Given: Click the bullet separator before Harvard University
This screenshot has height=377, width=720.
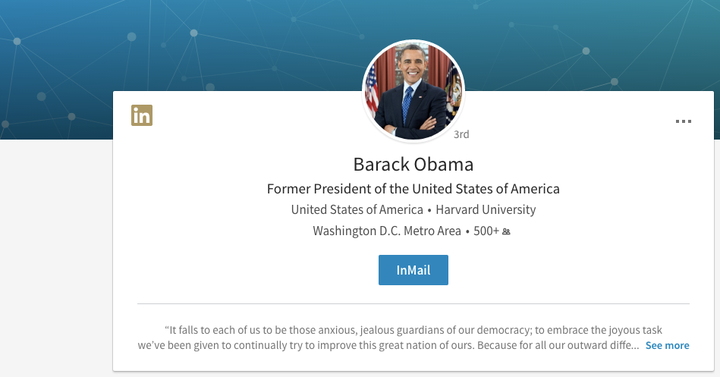Looking at the screenshot, I should pos(429,211).
